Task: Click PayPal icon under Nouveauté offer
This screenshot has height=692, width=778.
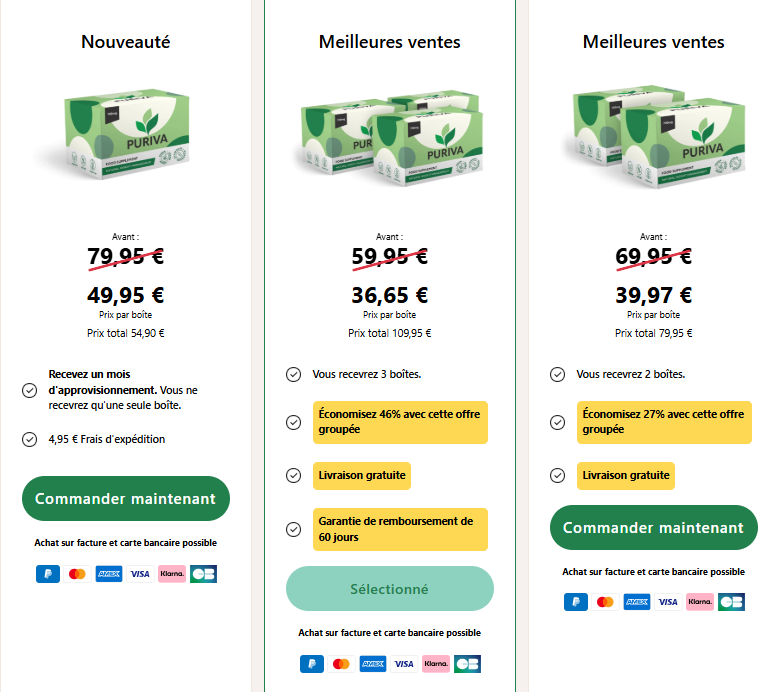Action: pyautogui.click(x=48, y=574)
